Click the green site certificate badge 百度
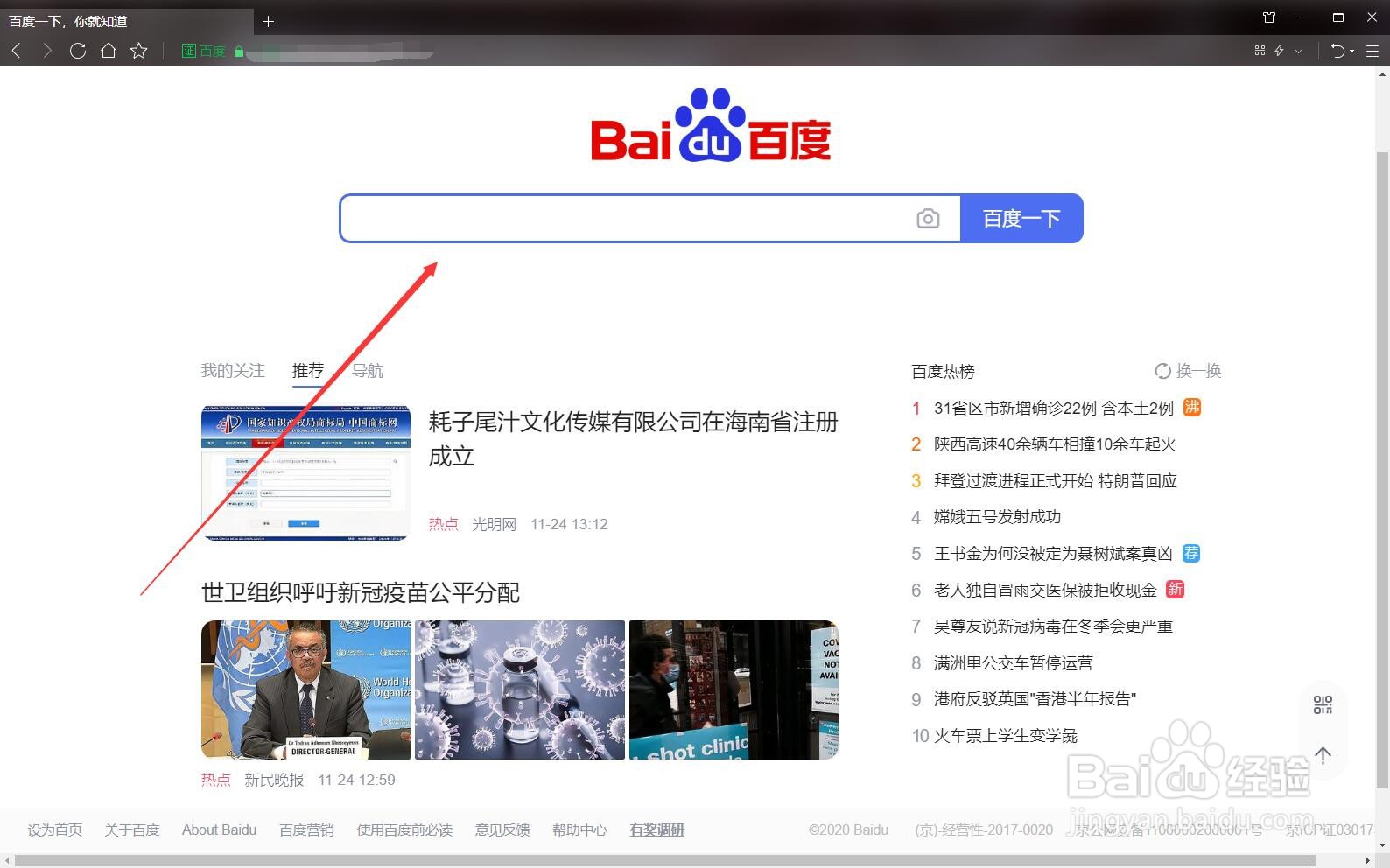The image size is (1390, 868). [203, 51]
